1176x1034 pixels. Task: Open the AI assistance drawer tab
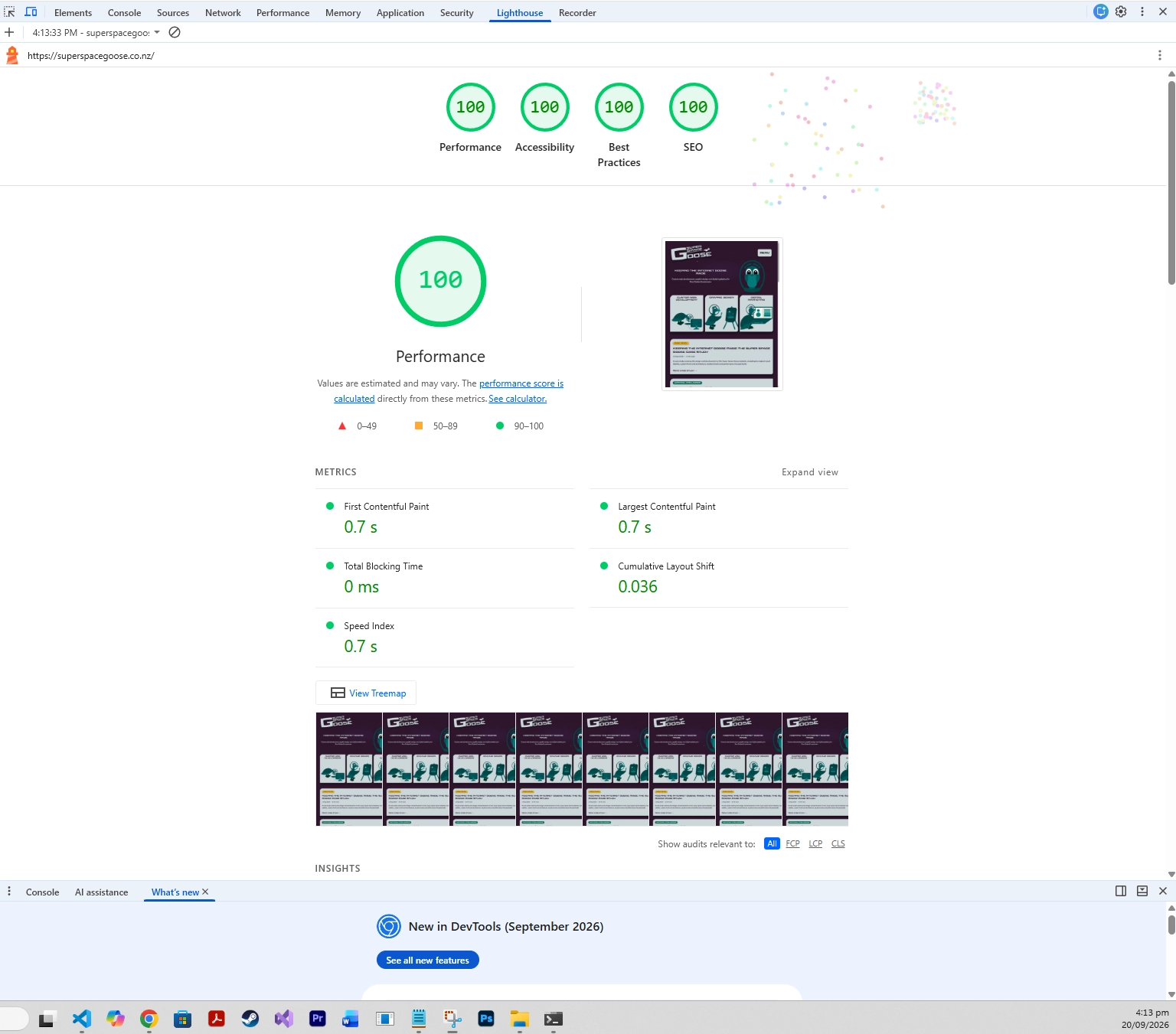pos(101,892)
